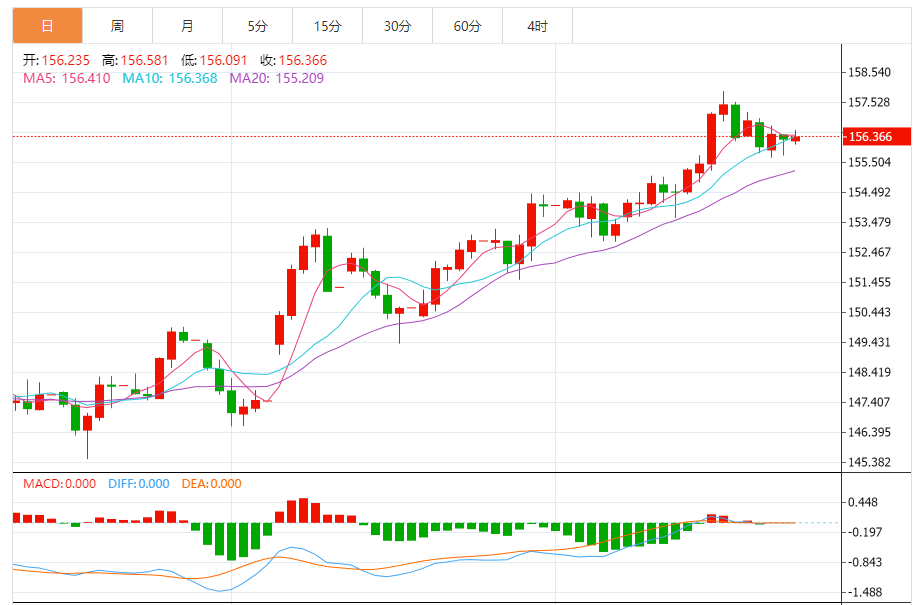
Task: Click the 147.407 price axis label
Action: pos(869,402)
